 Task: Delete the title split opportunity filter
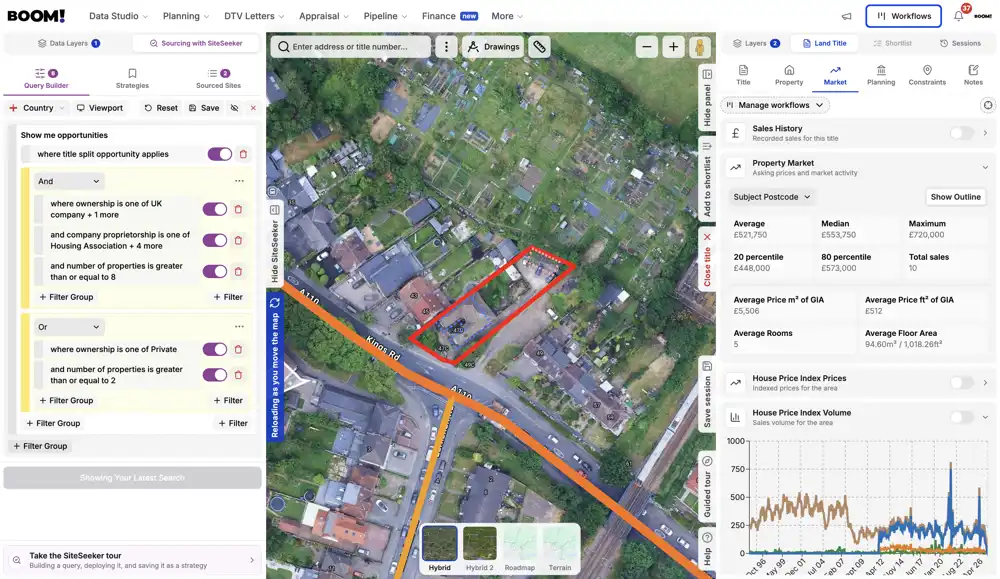tap(243, 154)
